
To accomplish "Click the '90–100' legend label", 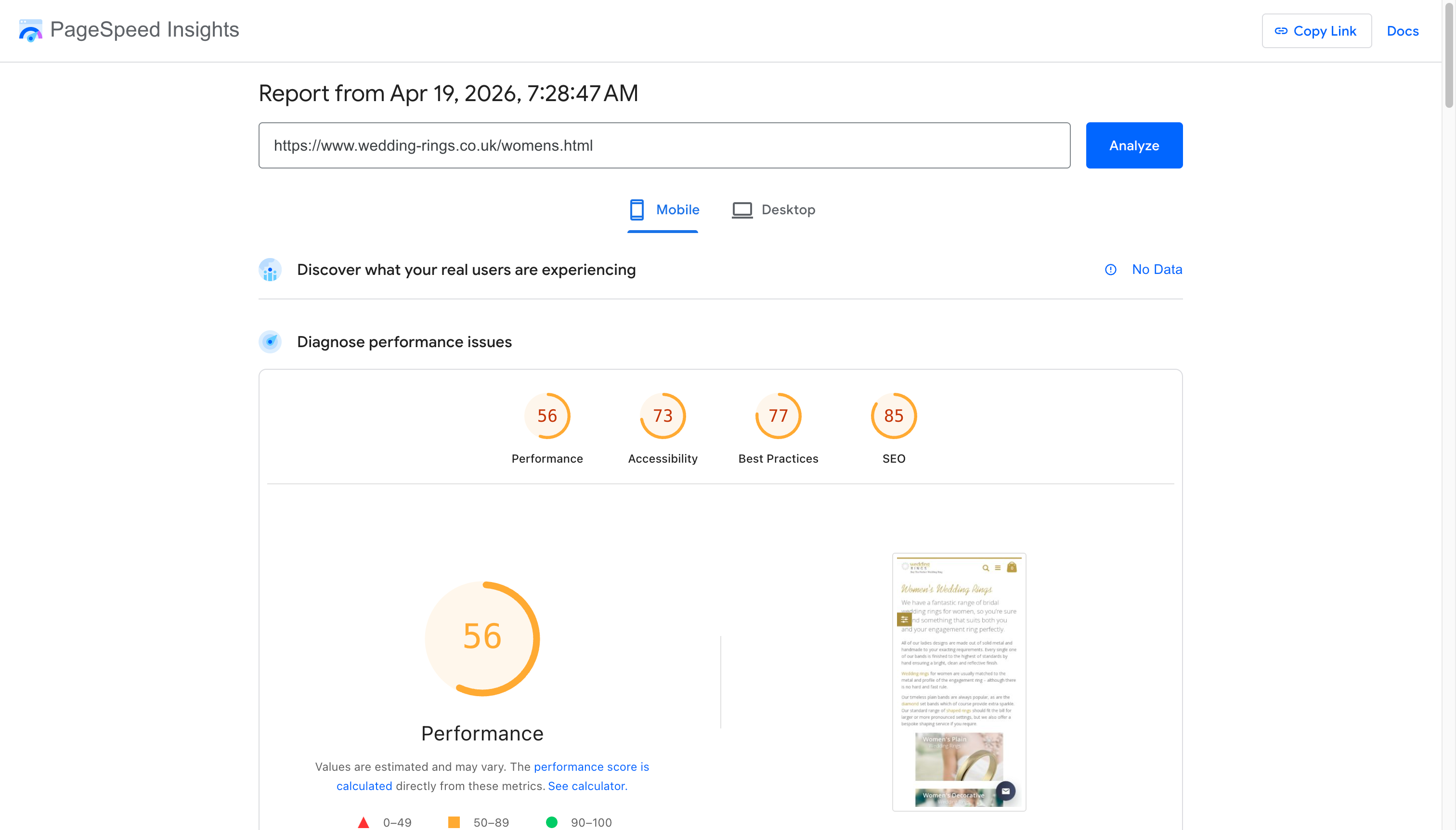I will pos(591,822).
